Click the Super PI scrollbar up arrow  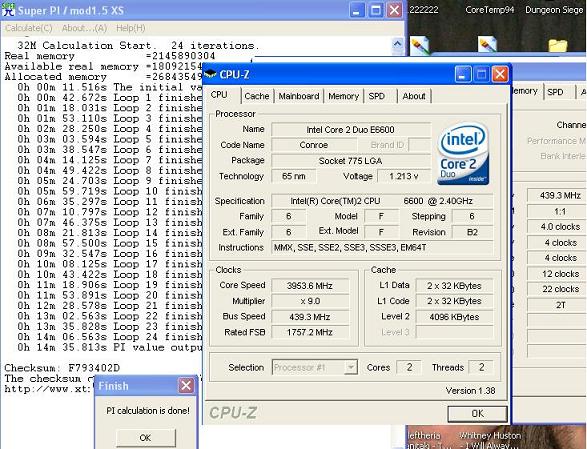point(397,44)
